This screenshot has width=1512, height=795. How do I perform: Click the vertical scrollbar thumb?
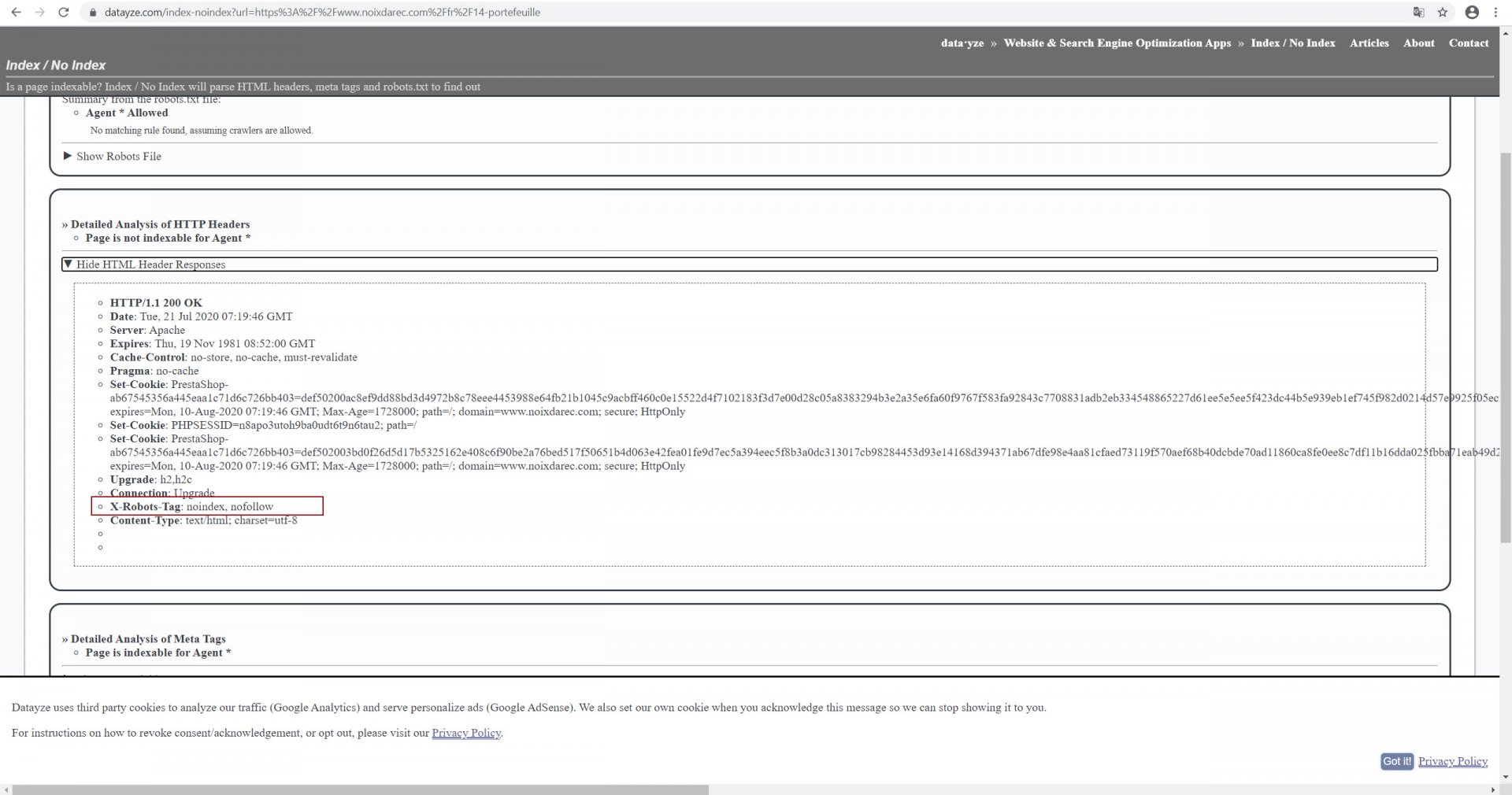[x=1506, y=346]
